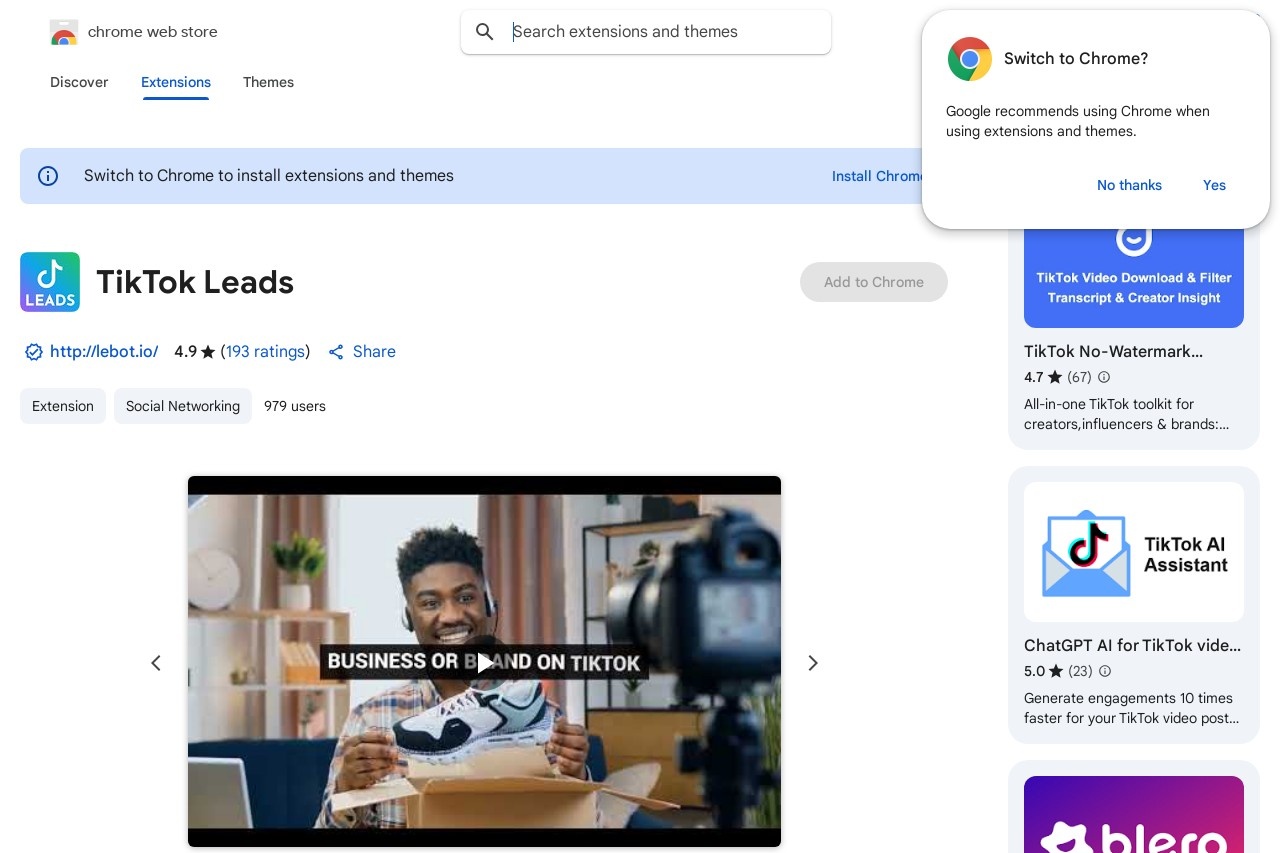Play the TikTok Leads promo video
The height and width of the screenshot is (853, 1280).
point(484,662)
